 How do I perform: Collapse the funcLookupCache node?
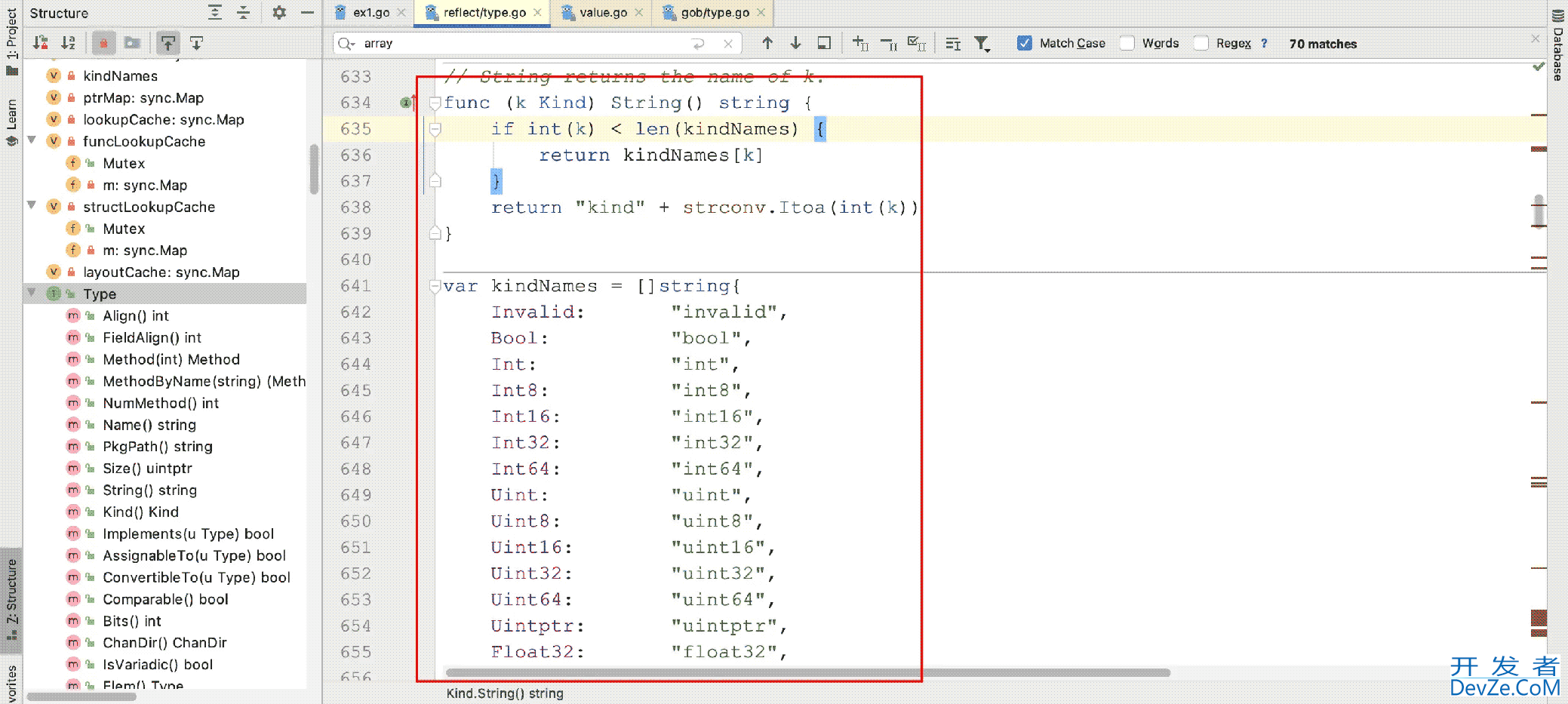click(x=32, y=140)
